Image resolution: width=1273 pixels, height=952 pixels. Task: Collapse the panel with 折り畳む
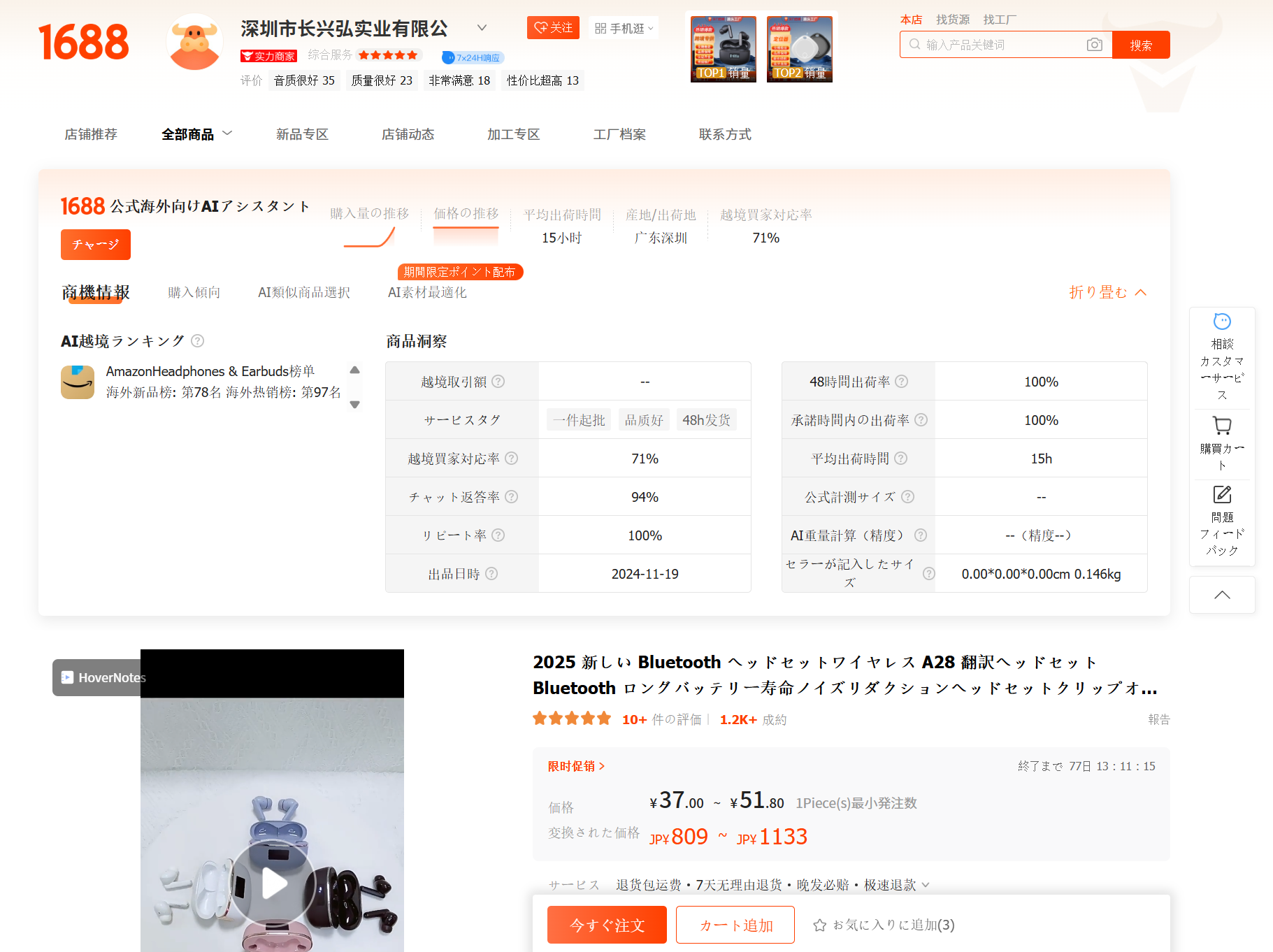[x=1107, y=292]
